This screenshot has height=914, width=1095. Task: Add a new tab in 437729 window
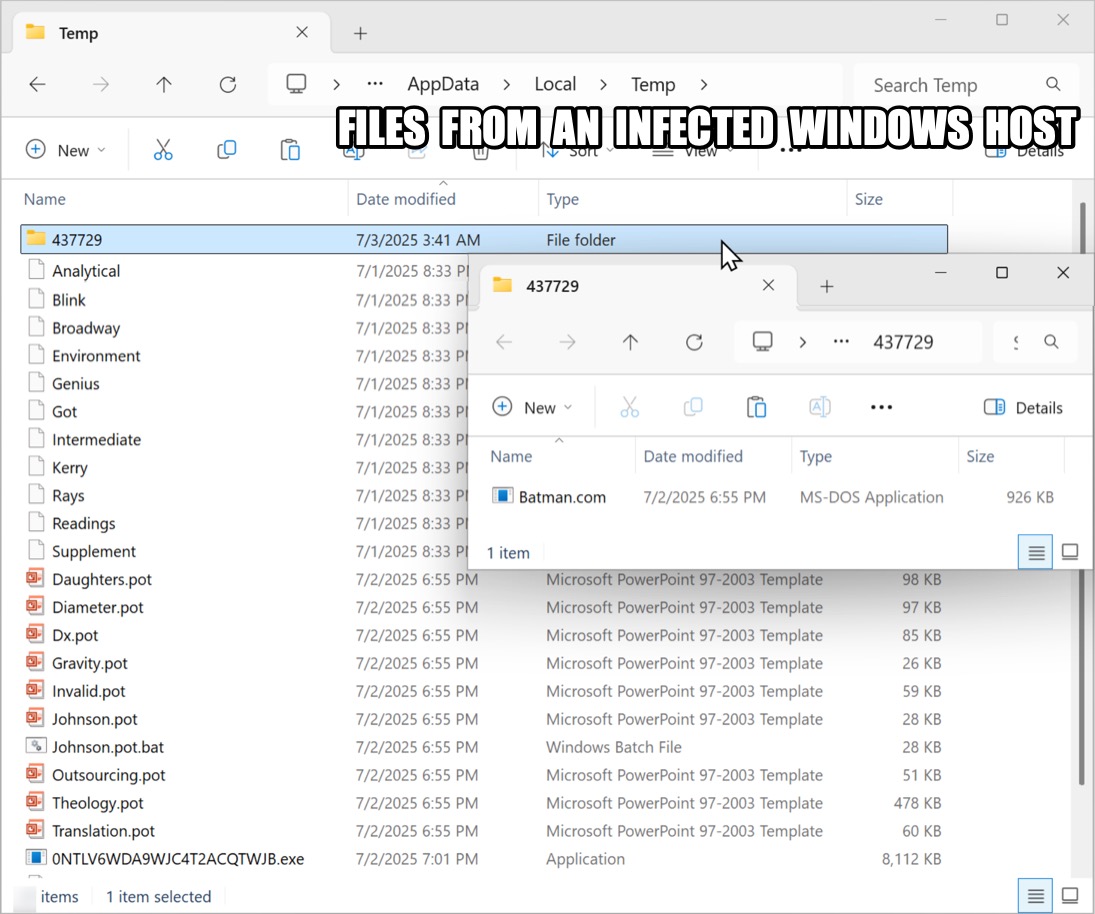pyautogui.click(x=827, y=286)
